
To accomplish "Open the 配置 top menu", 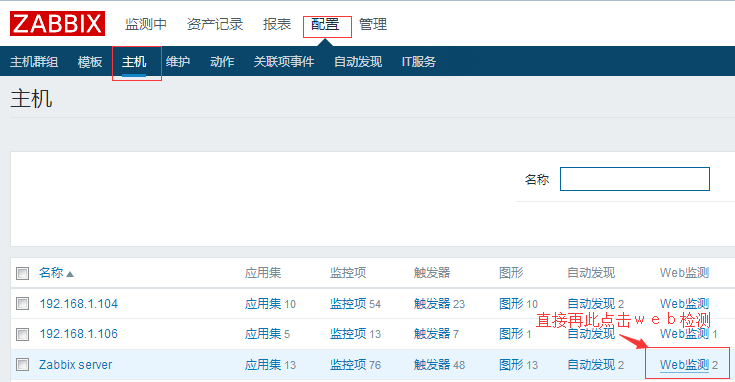I will tap(325, 24).
